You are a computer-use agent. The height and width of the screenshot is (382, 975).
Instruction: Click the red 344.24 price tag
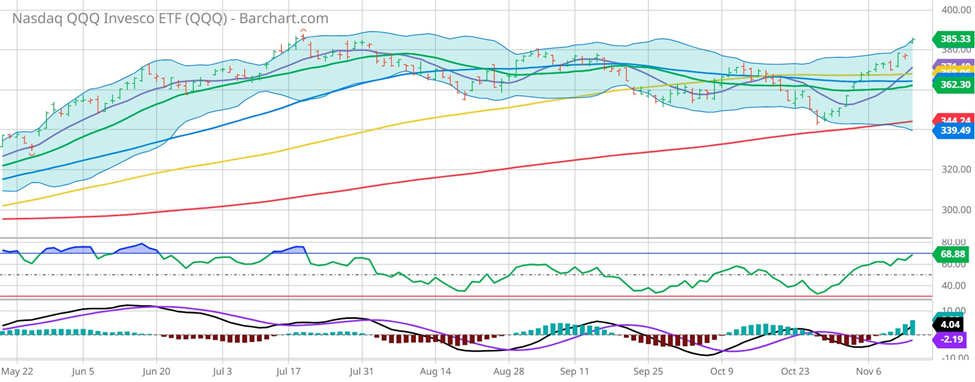(952, 119)
